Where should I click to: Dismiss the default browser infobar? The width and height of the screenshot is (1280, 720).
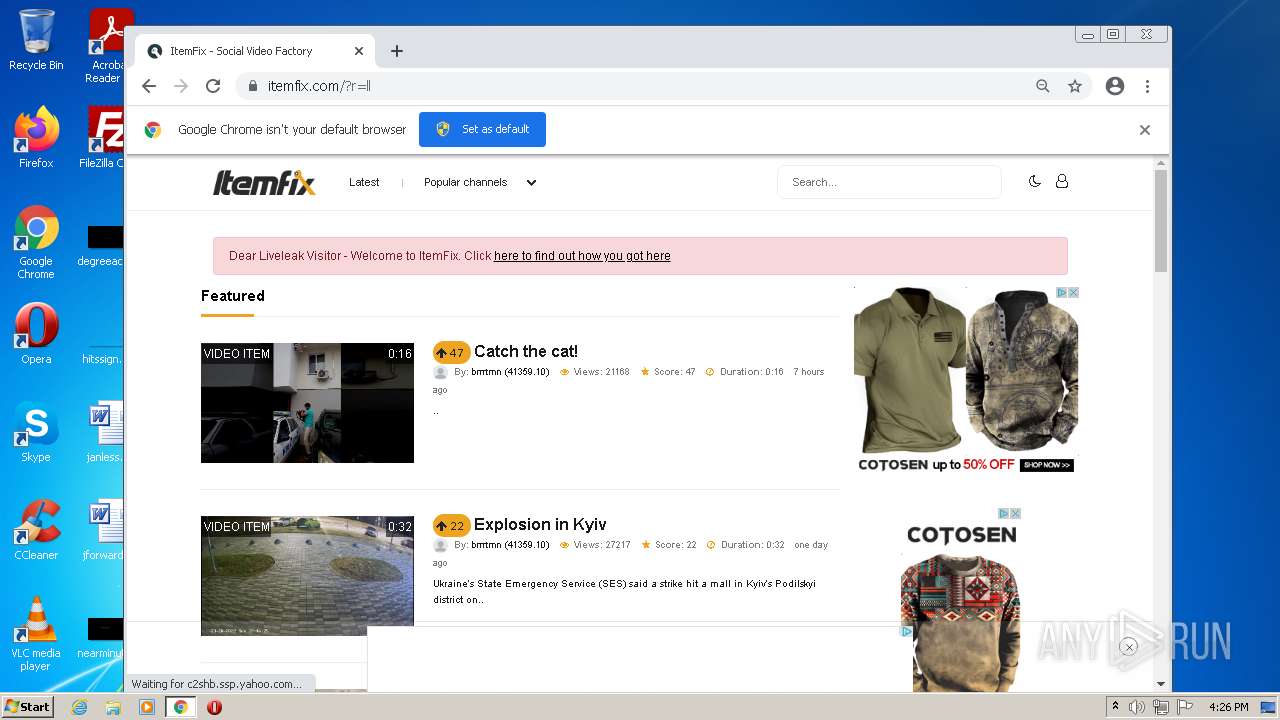point(1145,130)
